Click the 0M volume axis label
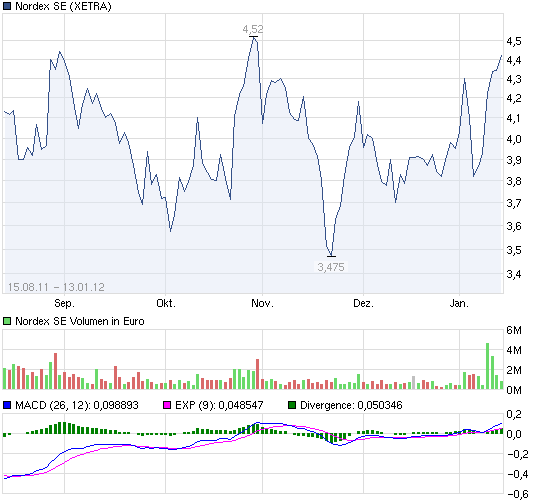 pyautogui.click(x=514, y=390)
